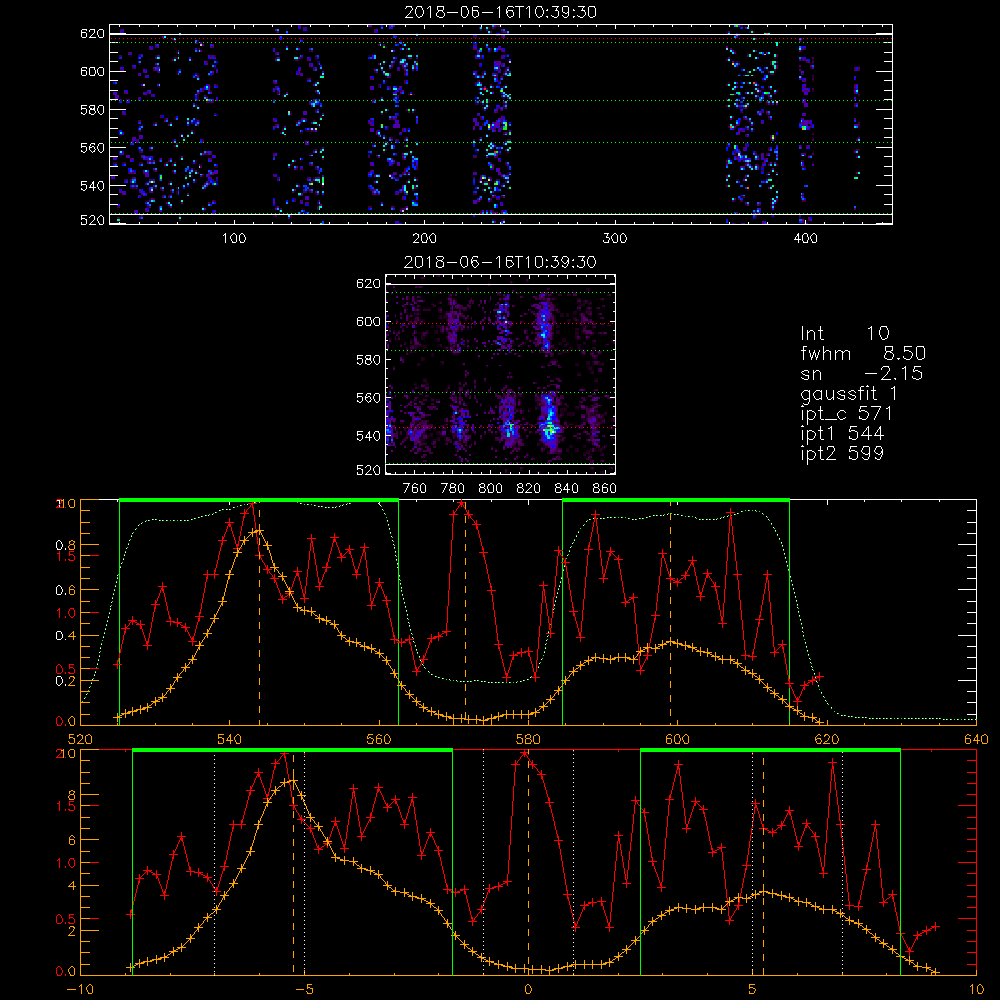Click x-axis label 800 under small image
The image size is (1000, 1000).
click(490, 489)
